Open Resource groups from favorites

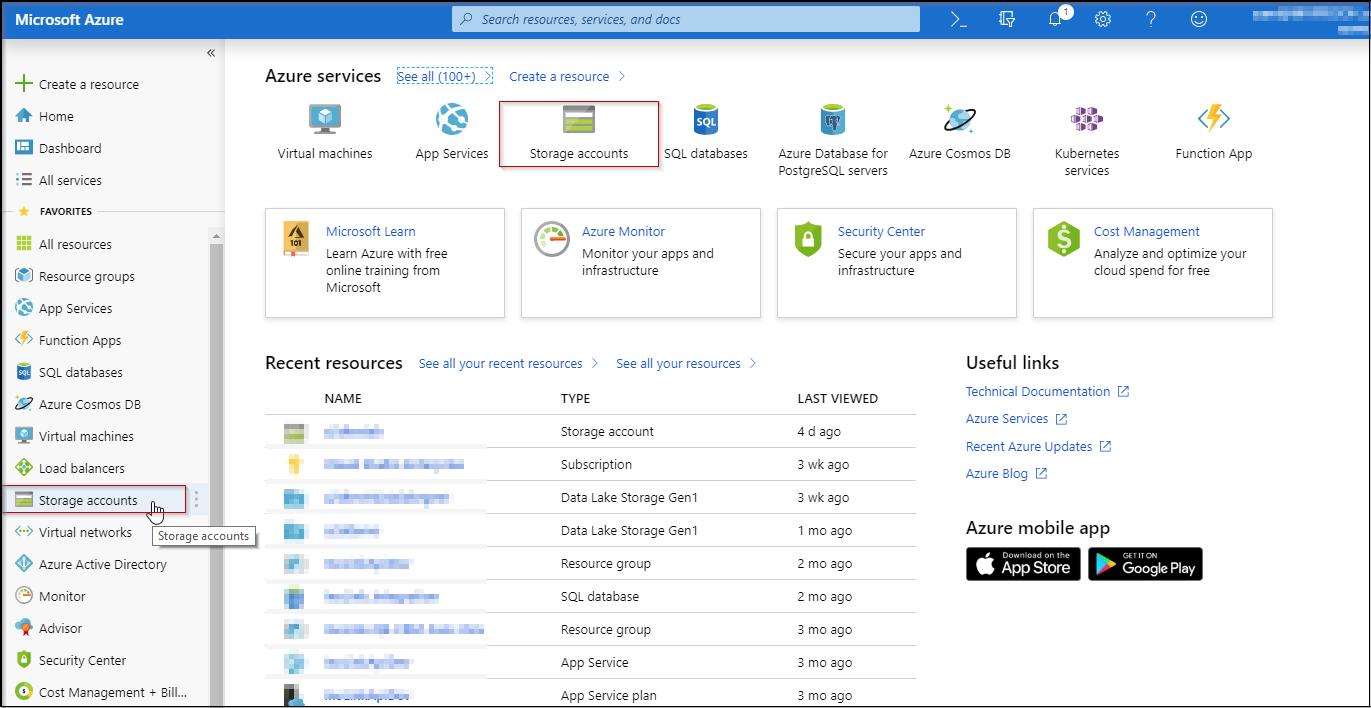(x=86, y=276)
